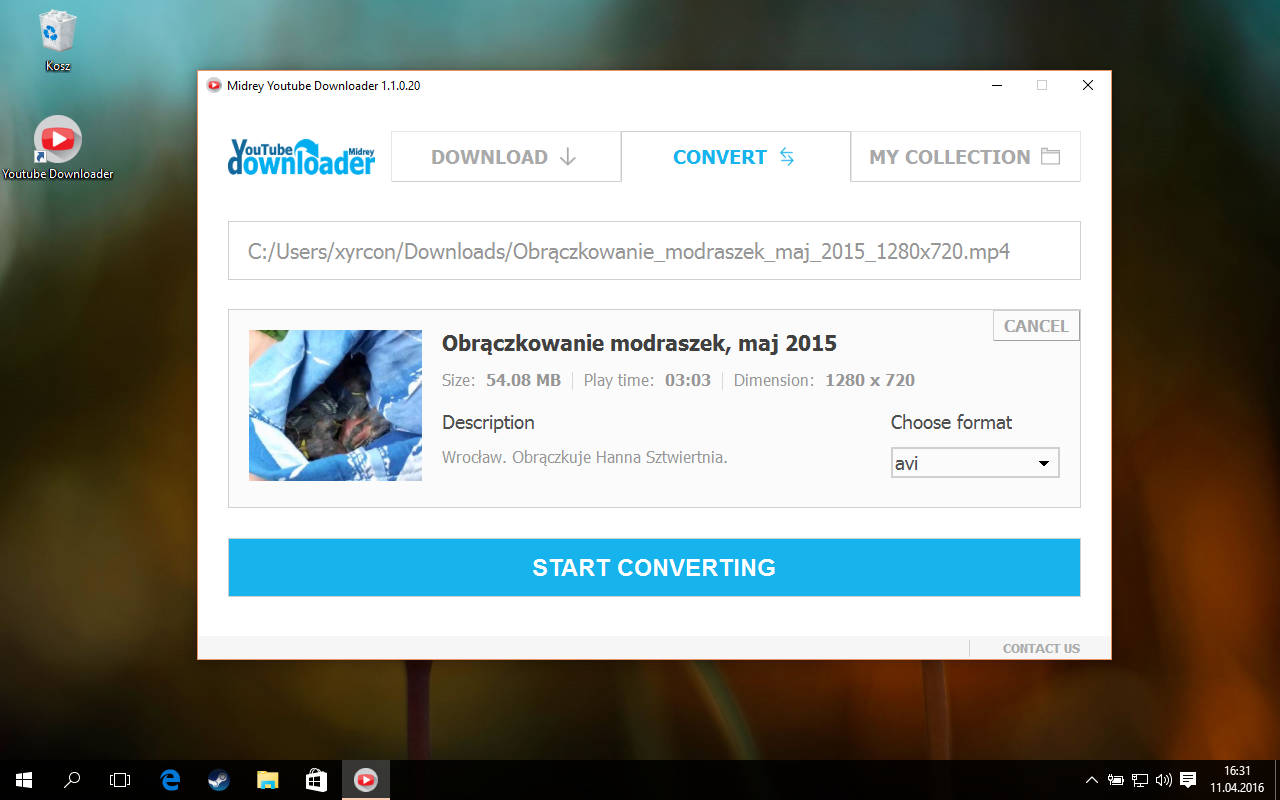Open the MY COLLECTION tab
The width and height of the screenshot is (1280, 800).
[x=966, y=157]
